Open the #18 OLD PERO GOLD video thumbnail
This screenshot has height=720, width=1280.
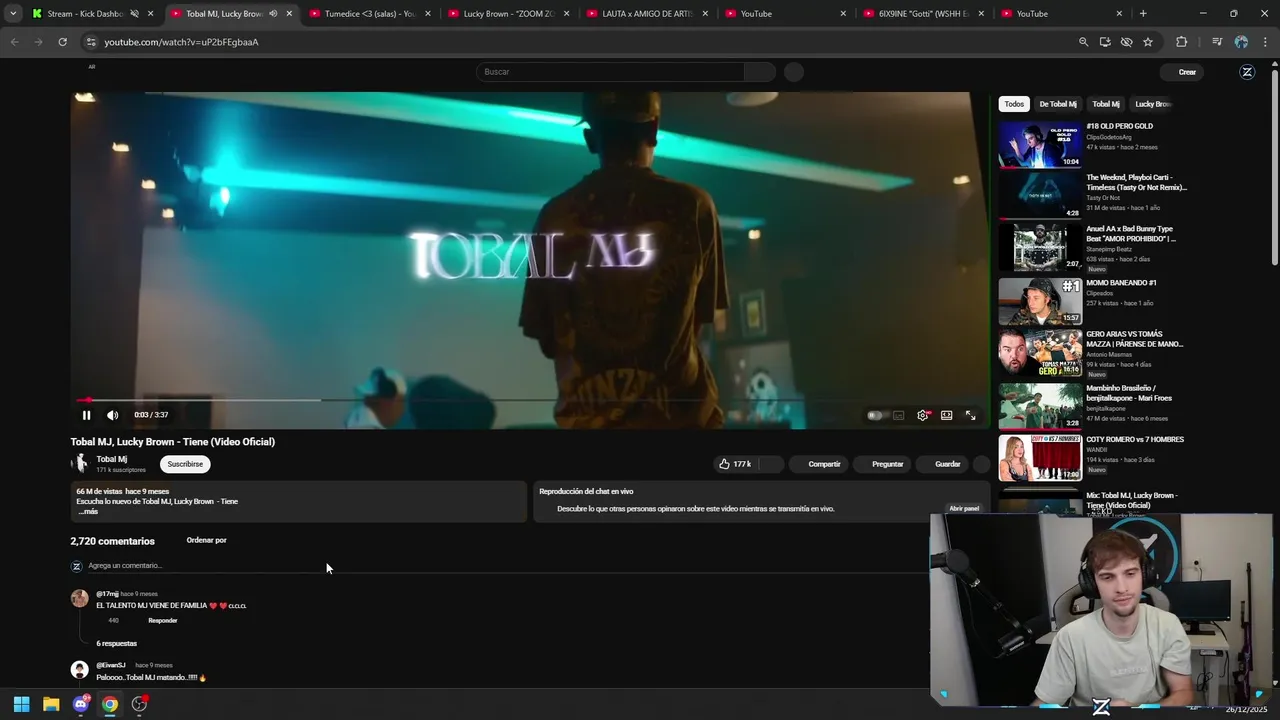pos(1040,144)
